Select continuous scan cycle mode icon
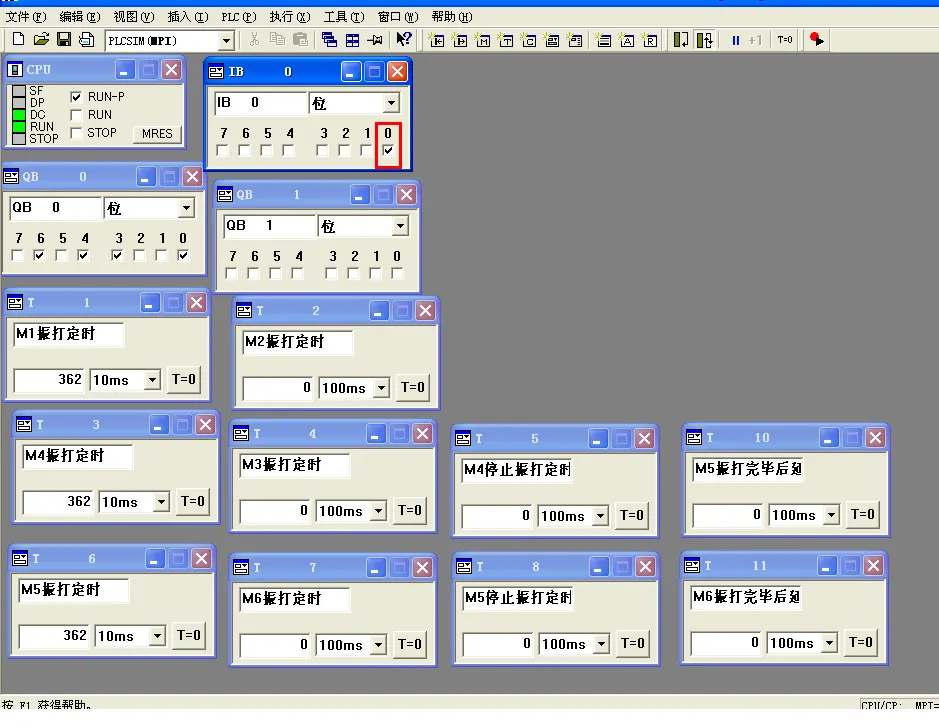The height and width of the screenshot is (728, 939). [x=705, y=40]
